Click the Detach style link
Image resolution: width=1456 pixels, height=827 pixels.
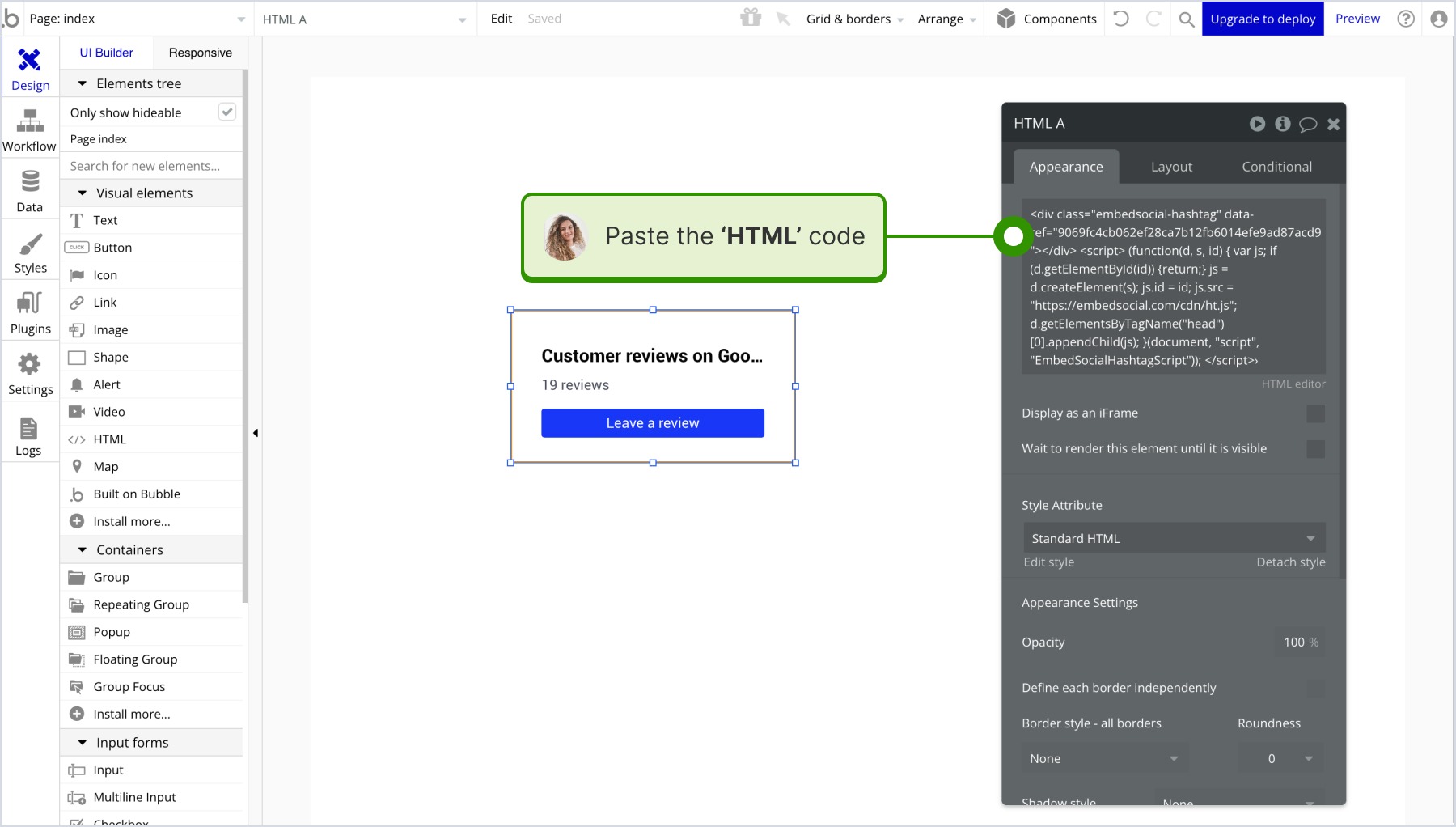click(x=1290, y=562)
